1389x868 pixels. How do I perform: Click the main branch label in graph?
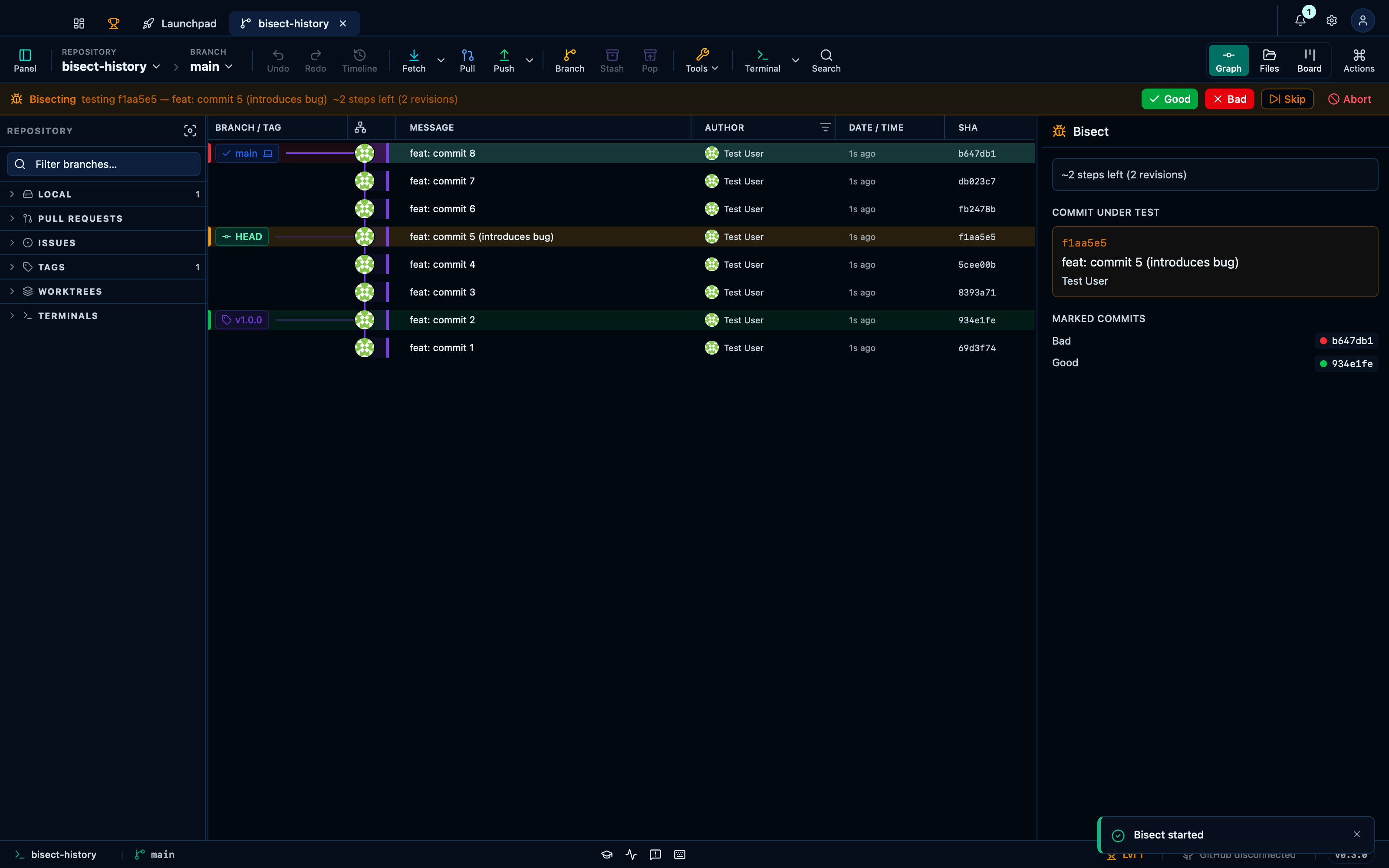(x=247, y=153)
